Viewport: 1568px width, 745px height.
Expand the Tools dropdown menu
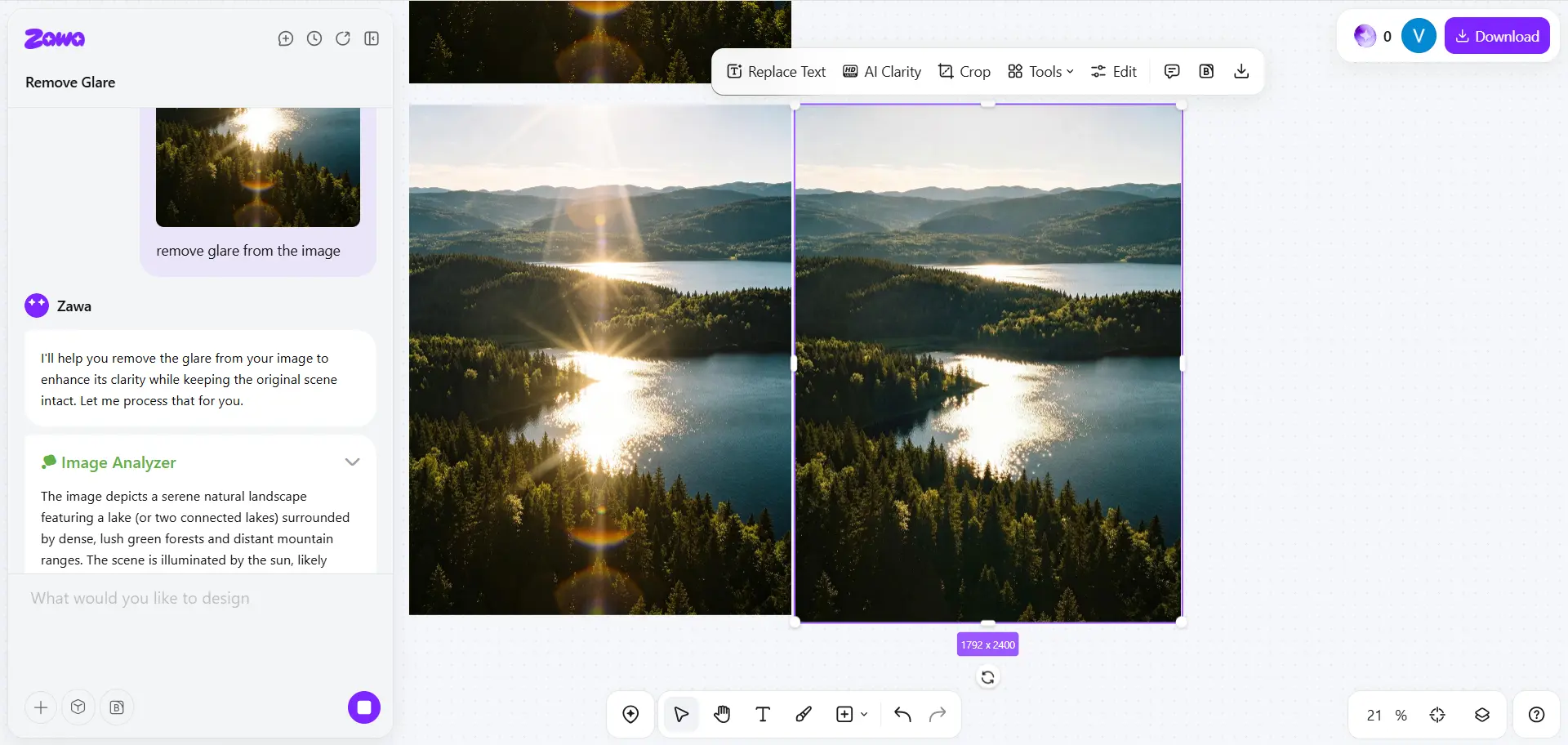click(1040, 72)
